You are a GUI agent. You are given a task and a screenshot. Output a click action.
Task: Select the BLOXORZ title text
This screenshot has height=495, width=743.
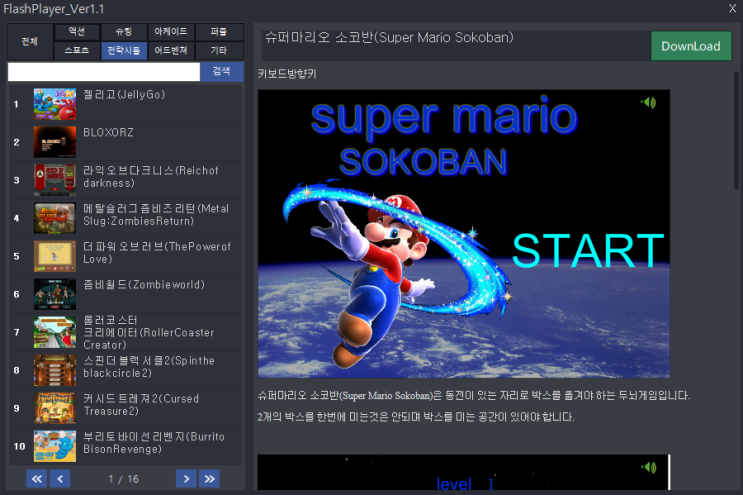pos(109,133)
